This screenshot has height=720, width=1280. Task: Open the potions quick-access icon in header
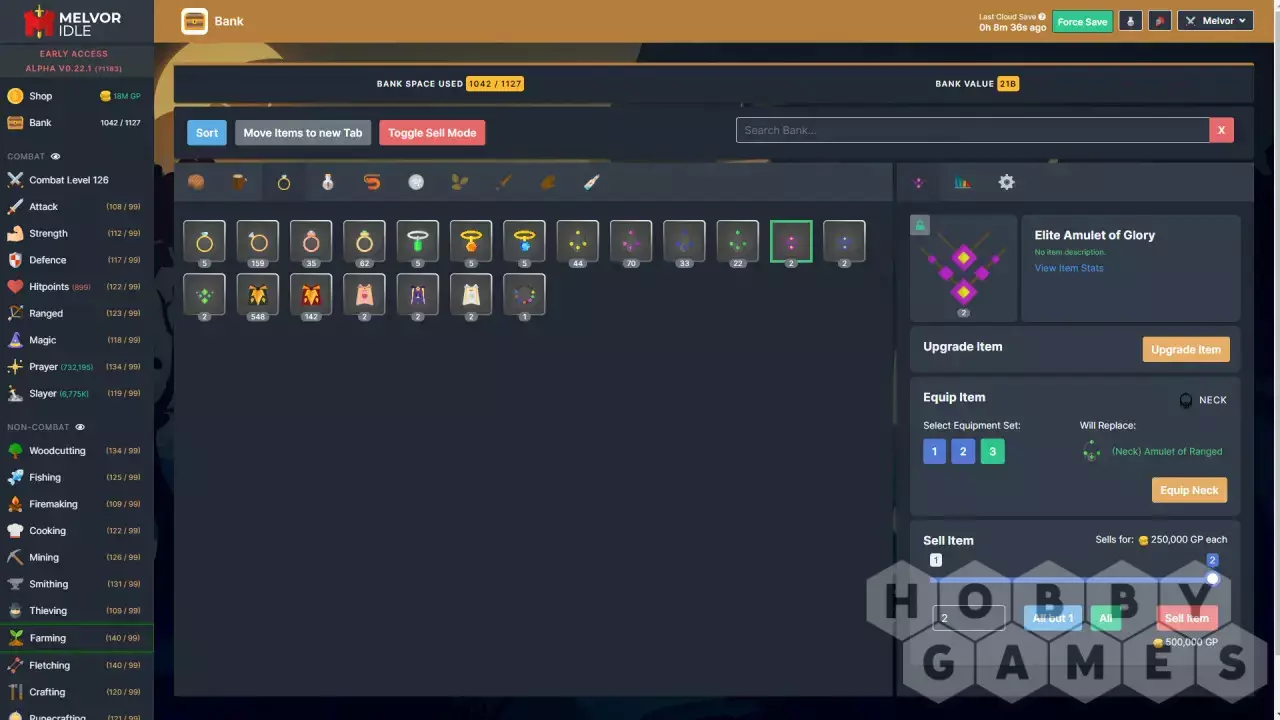tap(1130, 21)
